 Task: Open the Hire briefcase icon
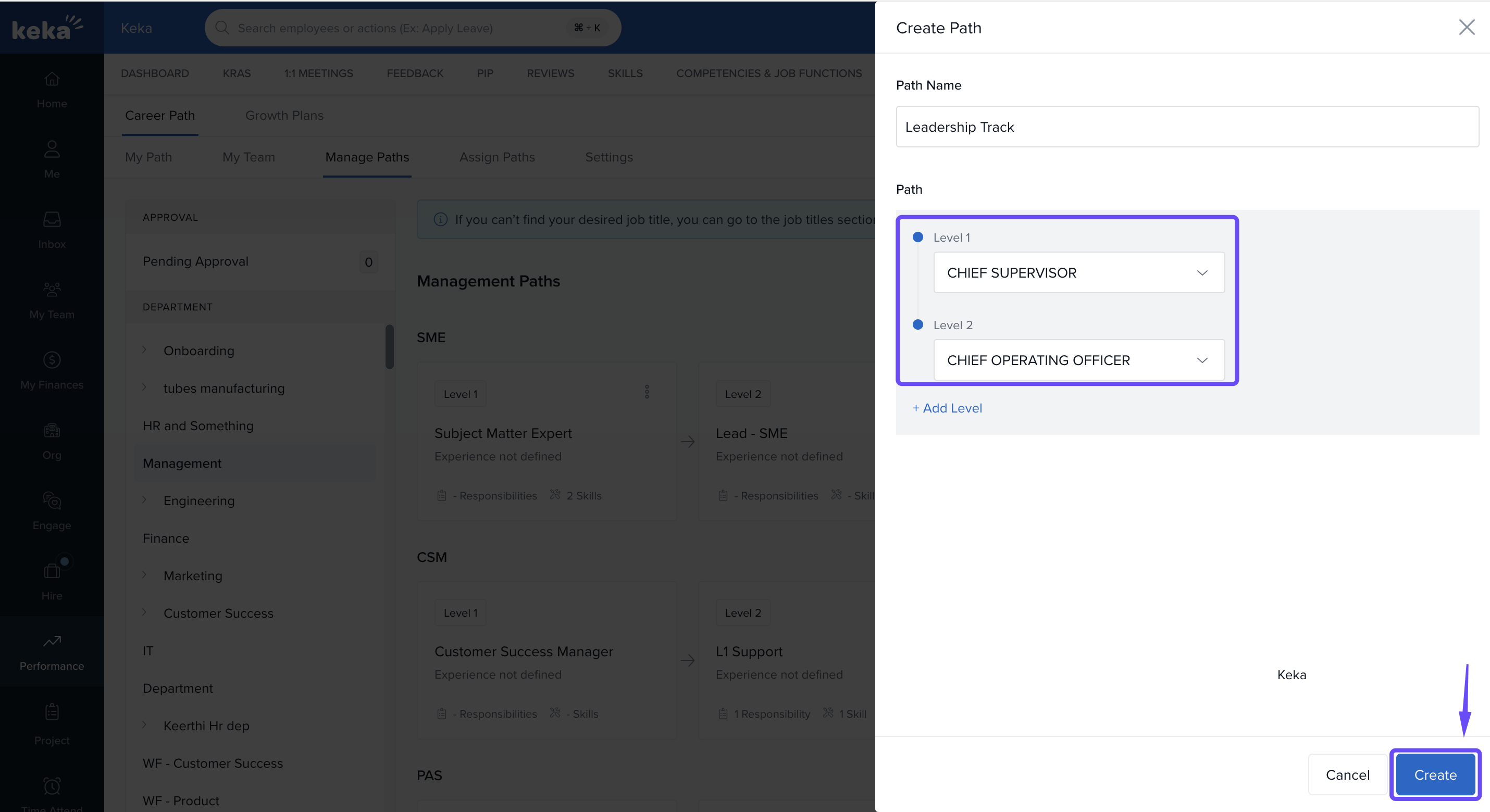(x=52, y=571)
